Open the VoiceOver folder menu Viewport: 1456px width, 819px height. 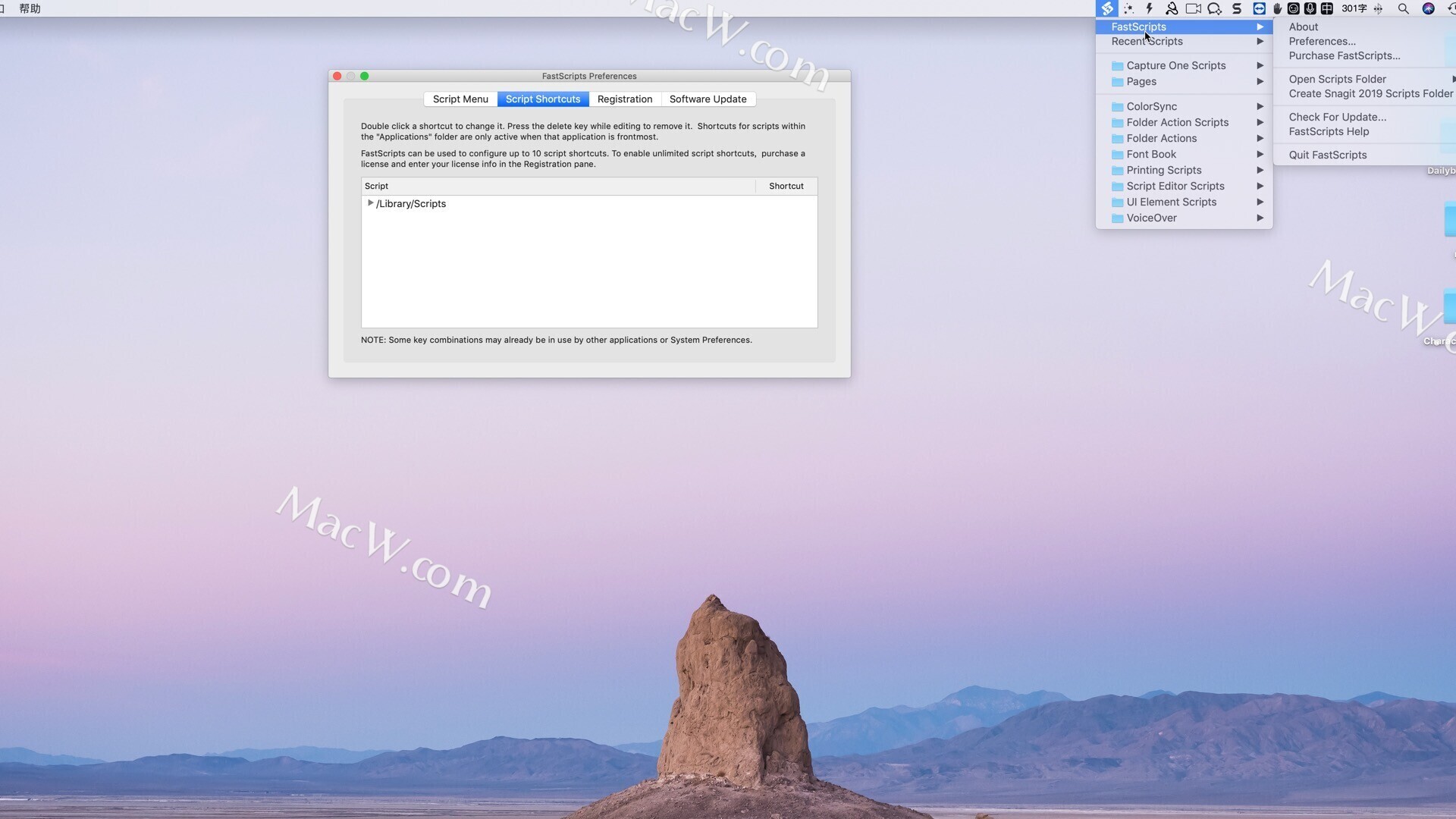(1184, 218)
